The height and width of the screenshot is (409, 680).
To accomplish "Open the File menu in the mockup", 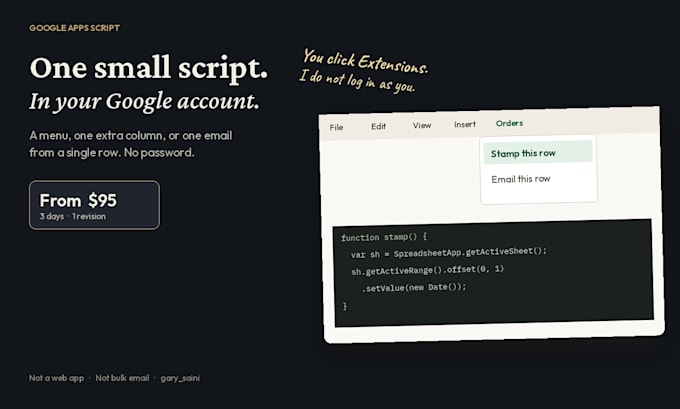I will 336,127.
